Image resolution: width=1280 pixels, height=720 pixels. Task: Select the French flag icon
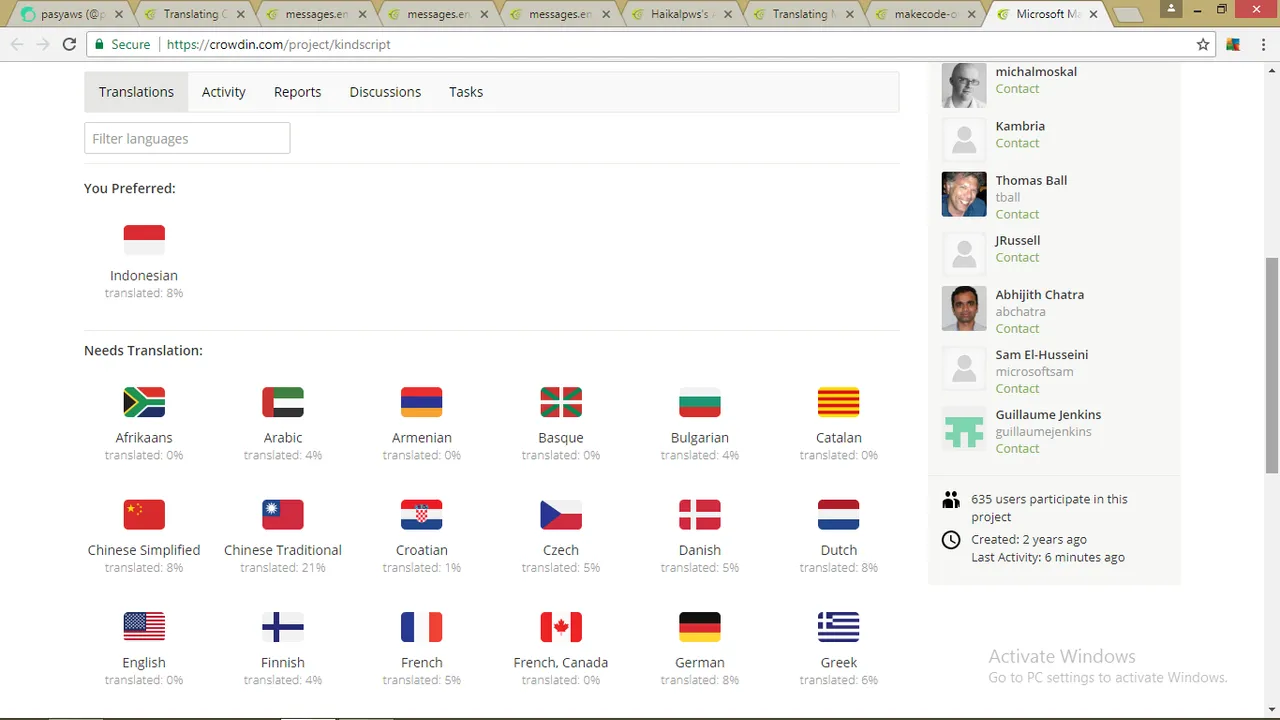coord(421,627)
